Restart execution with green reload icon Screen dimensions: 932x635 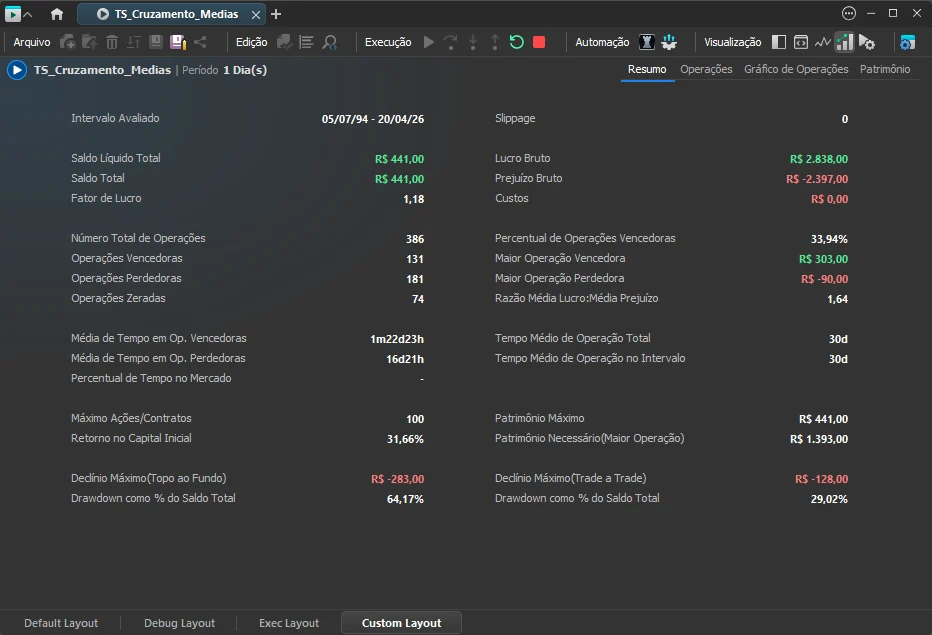tap(517, 42)
